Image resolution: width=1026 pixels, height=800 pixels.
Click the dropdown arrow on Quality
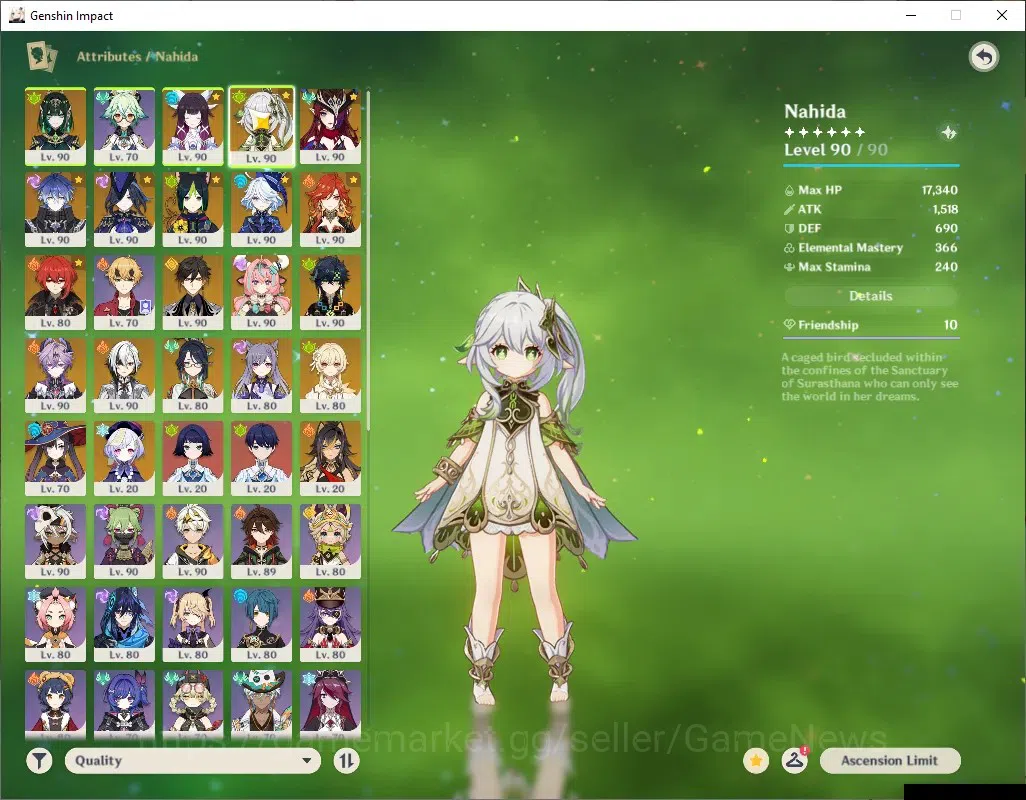(x=306, y=761)
